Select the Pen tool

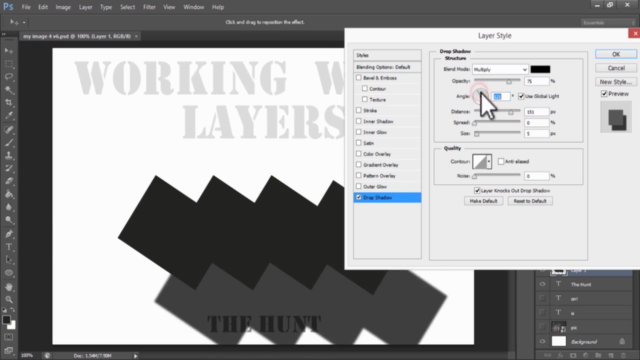click(x=9, y=234)
